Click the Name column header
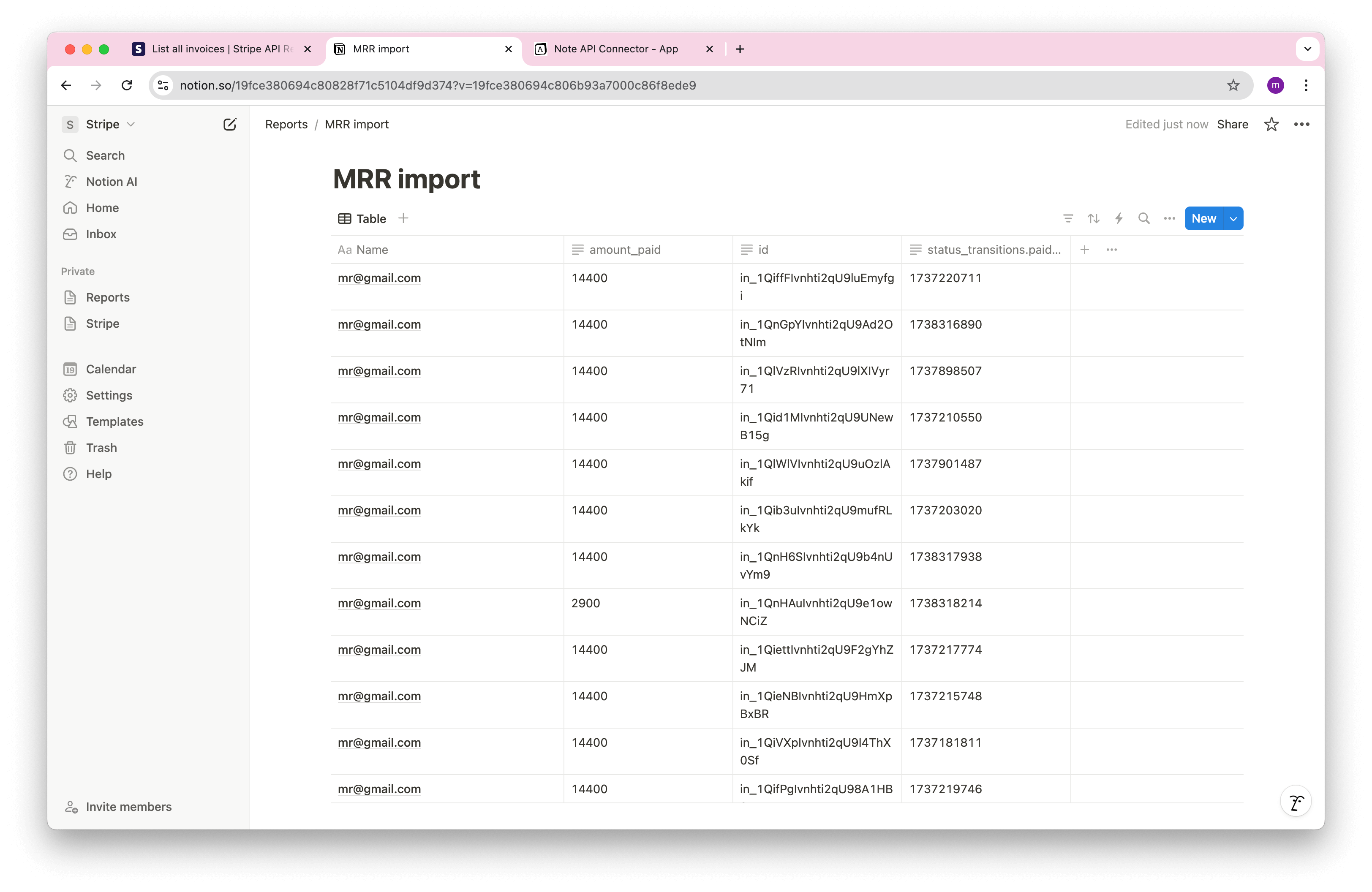The image size is (1372, 892). tap(447, 250)
